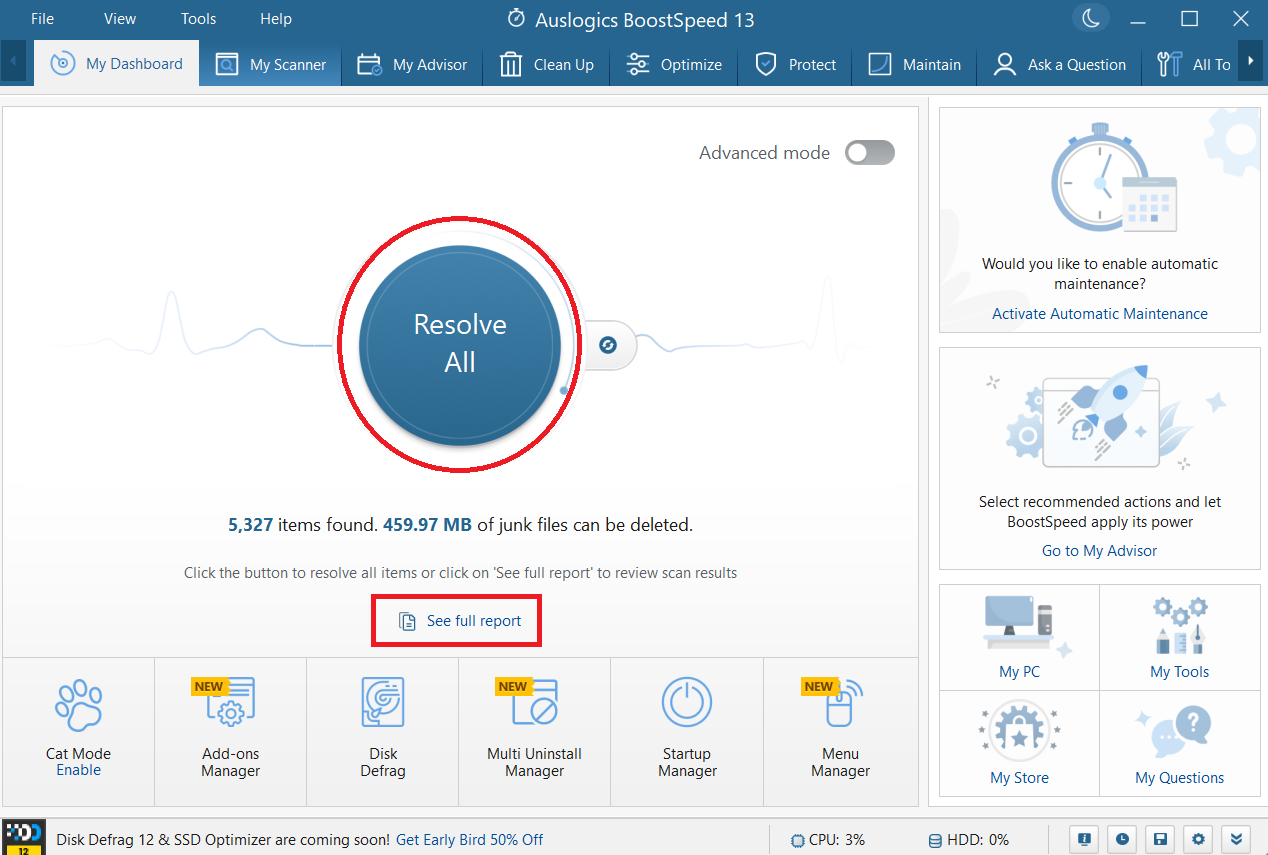Open the partially visible All Tools tab
This screenshot has width=1268, height=855.
point(1192,64)
